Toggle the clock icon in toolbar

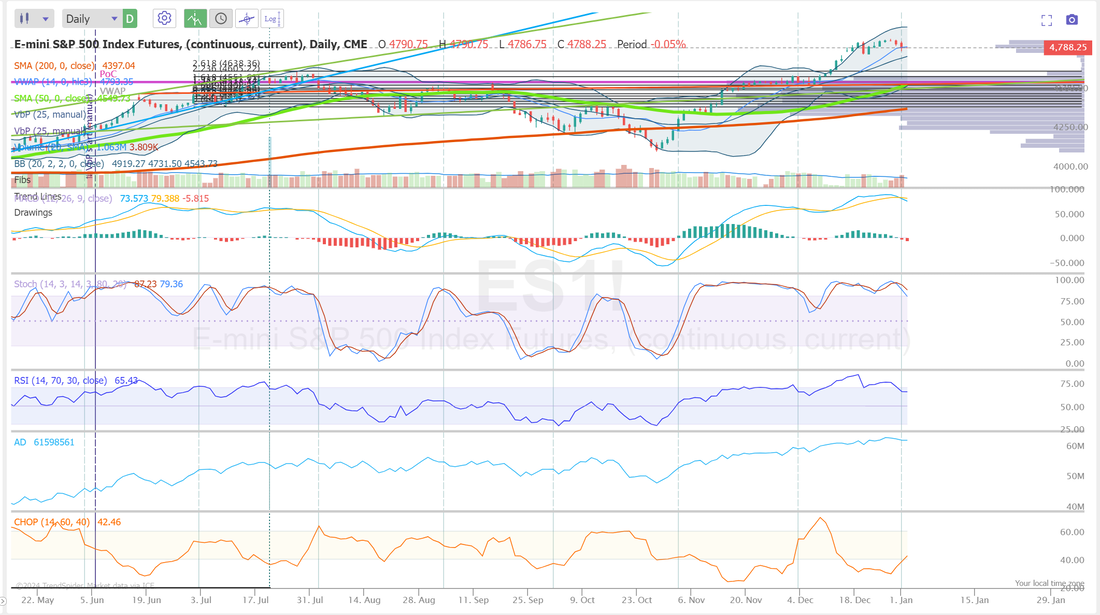[x=220, y=19]
